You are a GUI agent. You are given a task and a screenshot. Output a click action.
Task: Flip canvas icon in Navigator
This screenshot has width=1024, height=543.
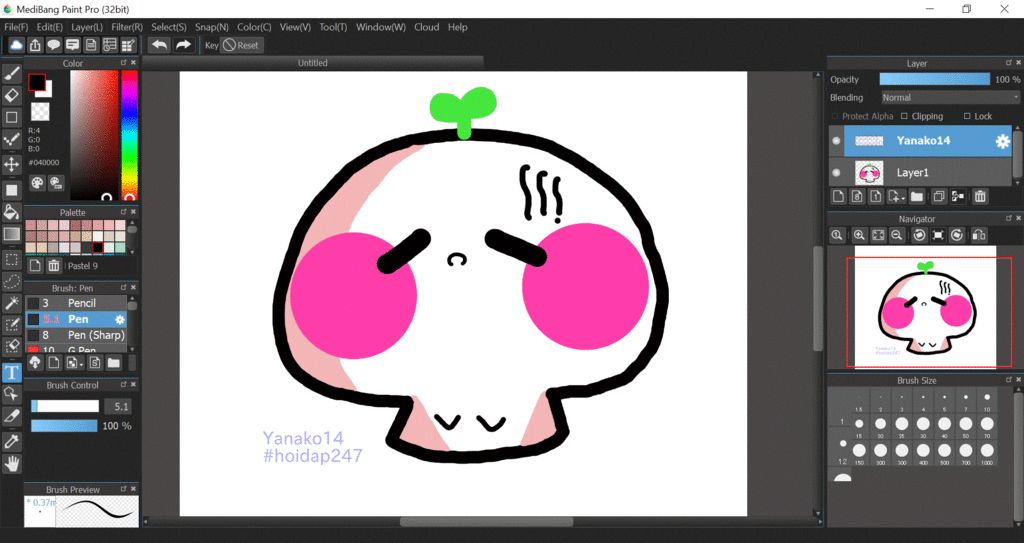pyautogui.click(x=978, y=235)
